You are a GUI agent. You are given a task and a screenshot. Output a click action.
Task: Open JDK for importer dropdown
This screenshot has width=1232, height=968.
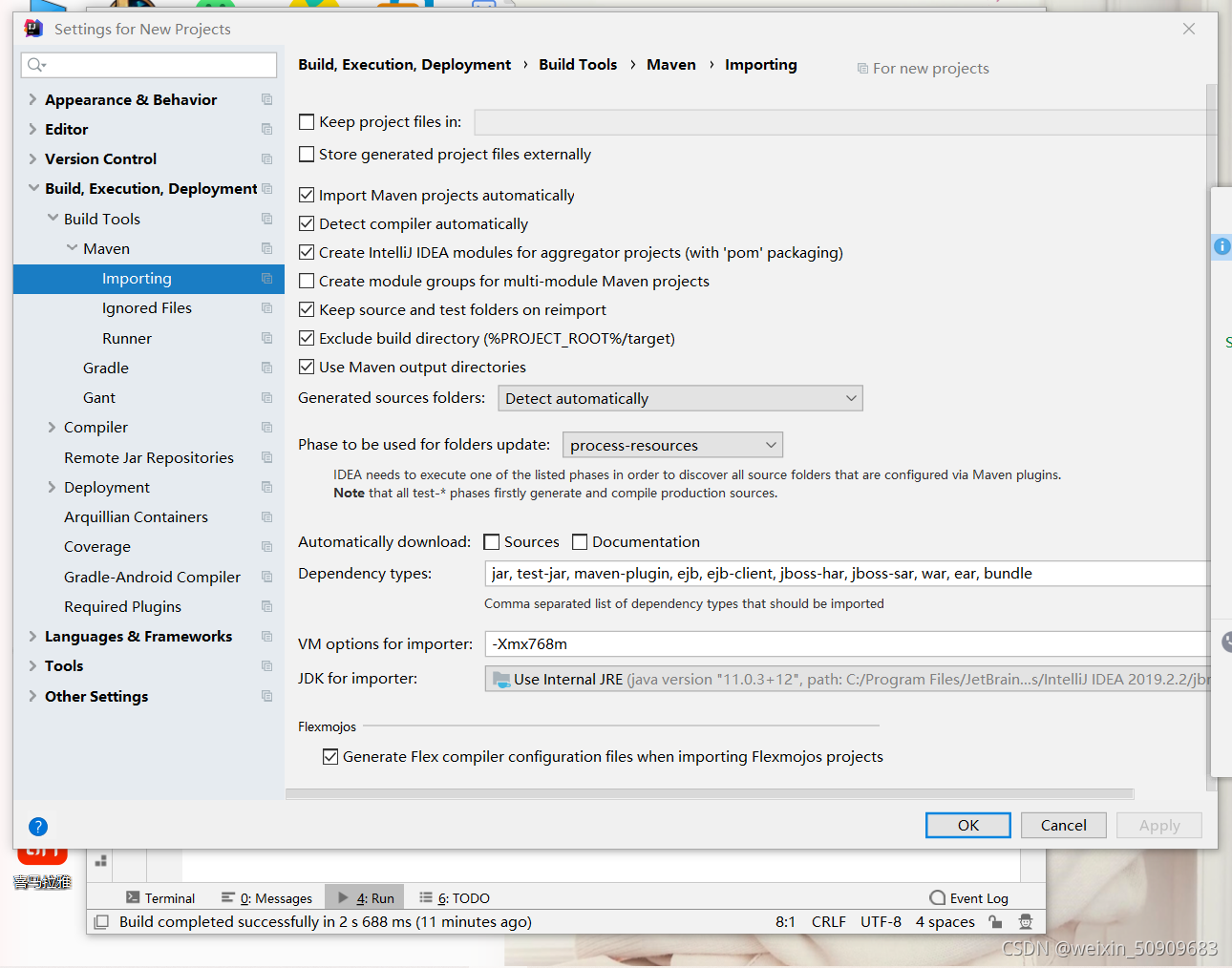point(847,679)
